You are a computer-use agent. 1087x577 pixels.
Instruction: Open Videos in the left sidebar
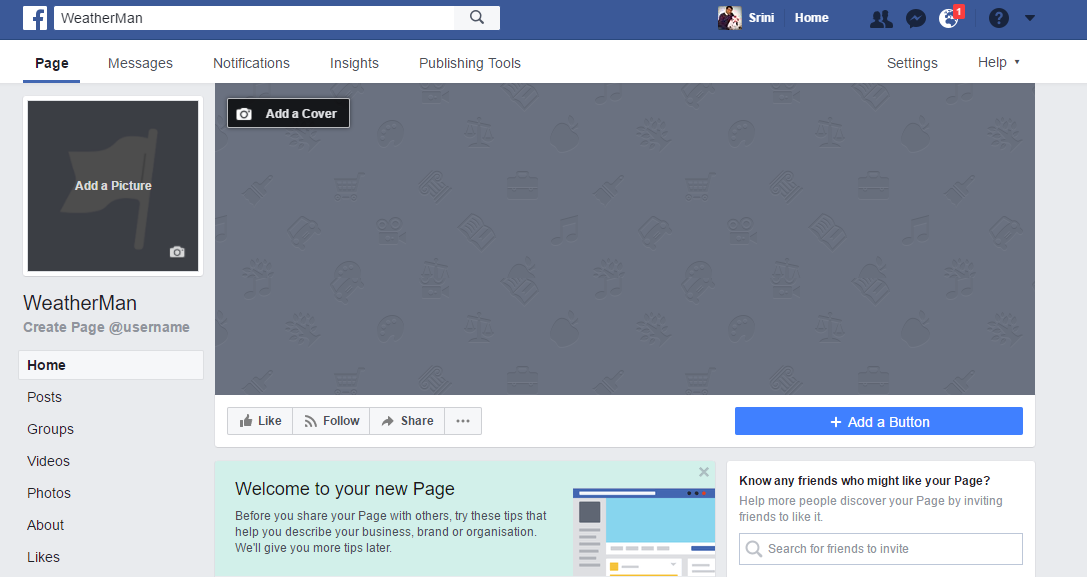point(49,461)
